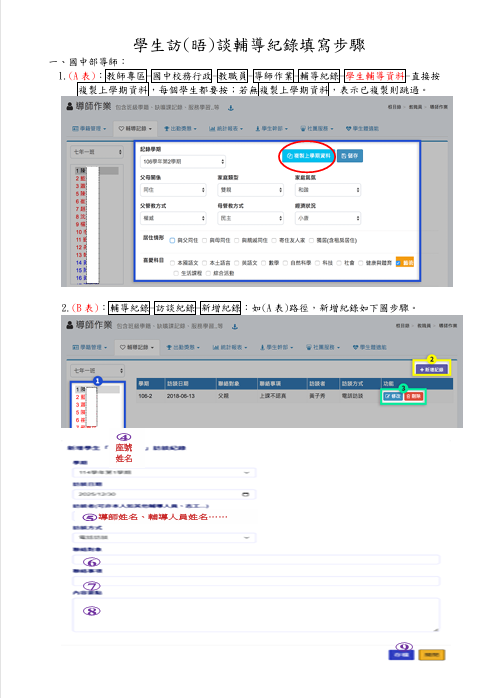This screenshot has width=495, height=698.
Task: Click the 訪談日期 column header
Action: (176, 384)
